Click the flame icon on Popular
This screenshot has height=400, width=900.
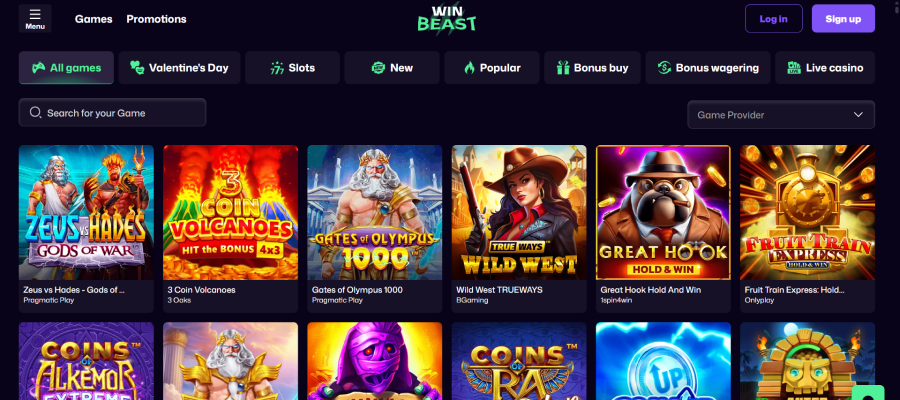470,68
